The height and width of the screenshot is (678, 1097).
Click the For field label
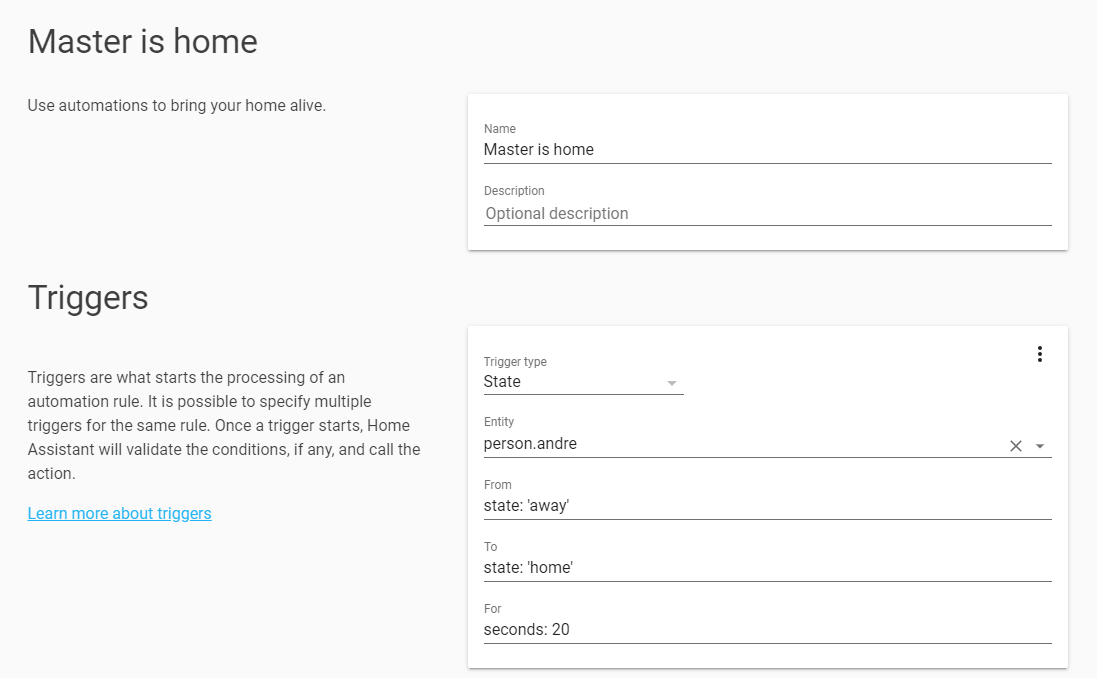pos(493,609)
